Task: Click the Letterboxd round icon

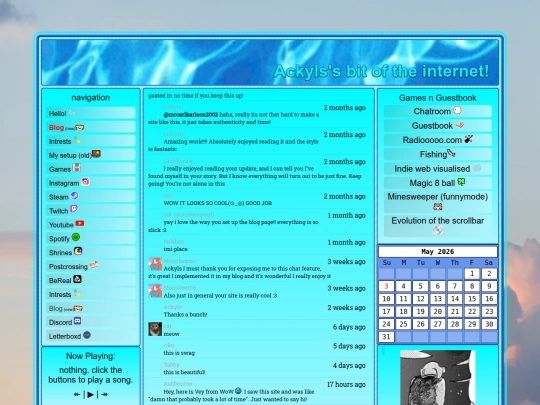Action: 87,335
